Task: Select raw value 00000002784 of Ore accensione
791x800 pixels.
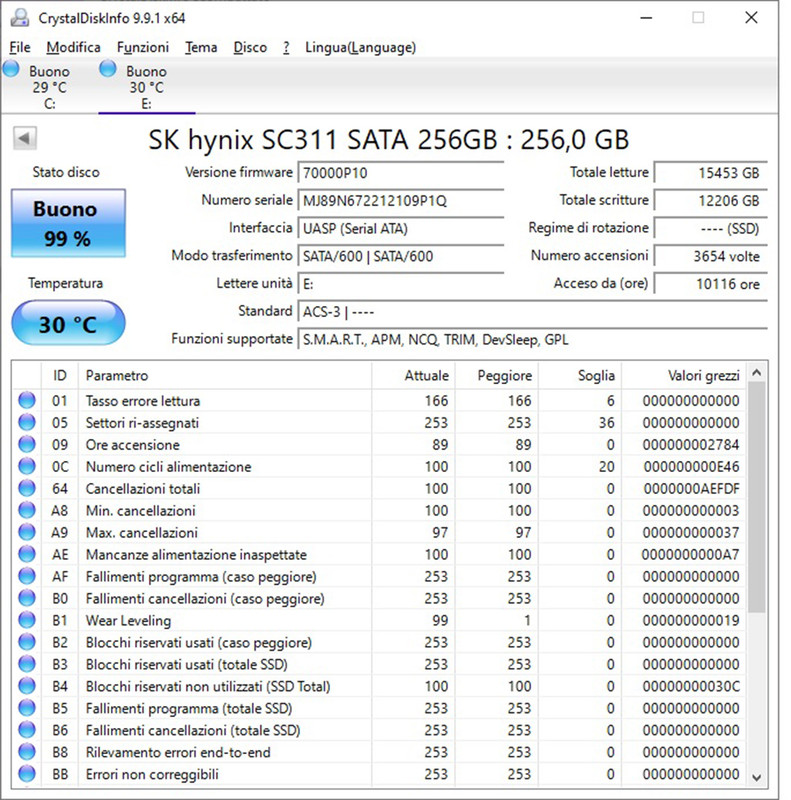Action: tap(691, 444)
